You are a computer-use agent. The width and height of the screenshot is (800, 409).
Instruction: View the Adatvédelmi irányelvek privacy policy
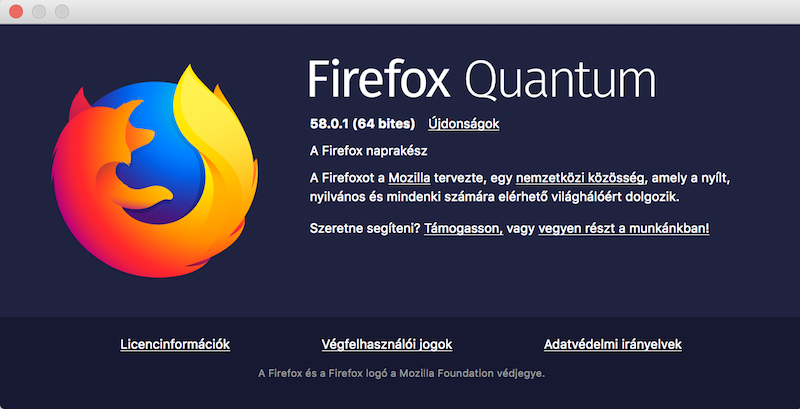(612, 344)
